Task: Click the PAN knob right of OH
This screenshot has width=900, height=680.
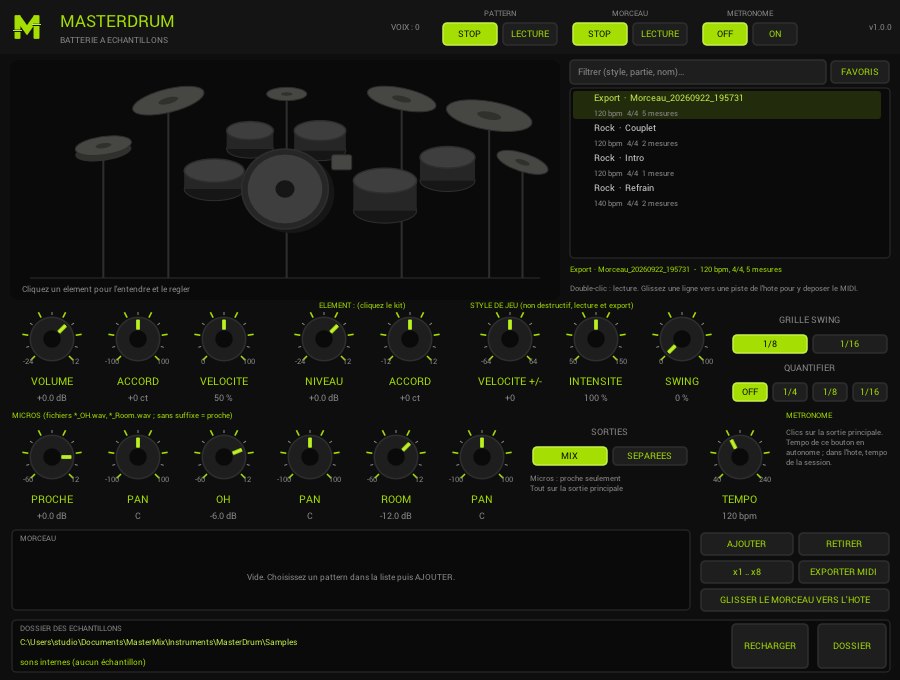Action: coord(310,457)
